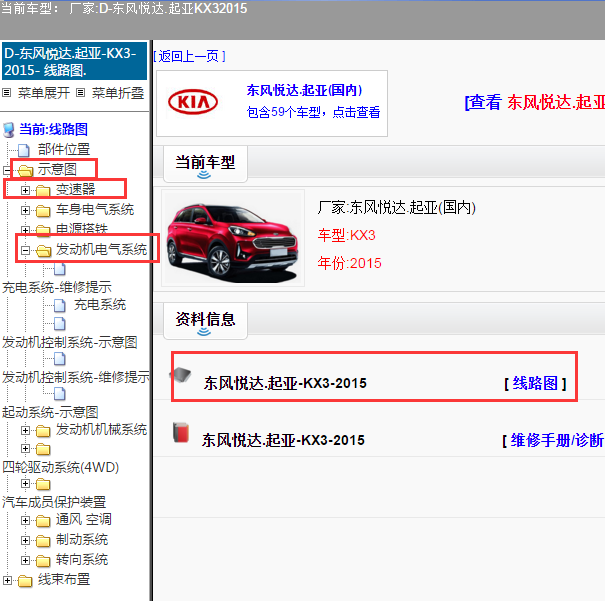The image size is (605, 601).
Task: Select 部件位置 tree item
Action: pos(64,149)
